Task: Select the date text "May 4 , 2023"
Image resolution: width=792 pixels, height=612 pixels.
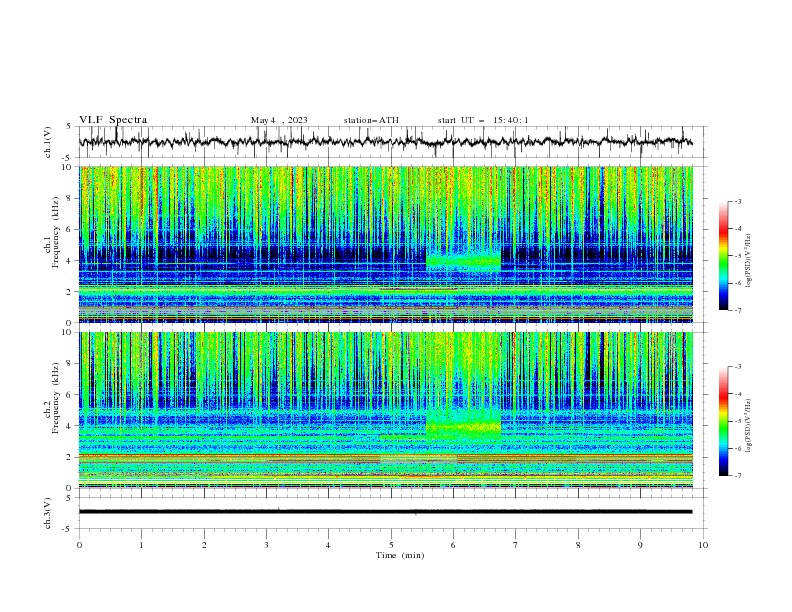Action: pos(279,120)
